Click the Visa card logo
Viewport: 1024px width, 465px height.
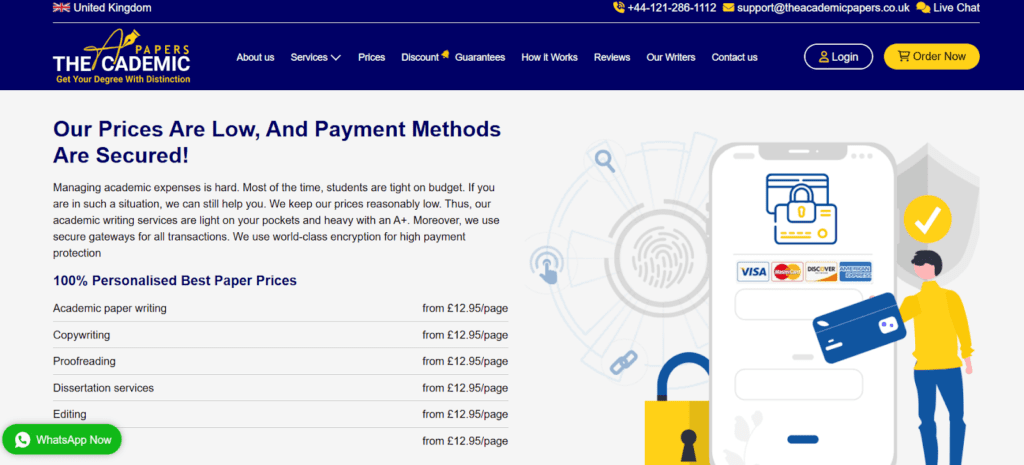pyautogui.click(x=753, y=272)
